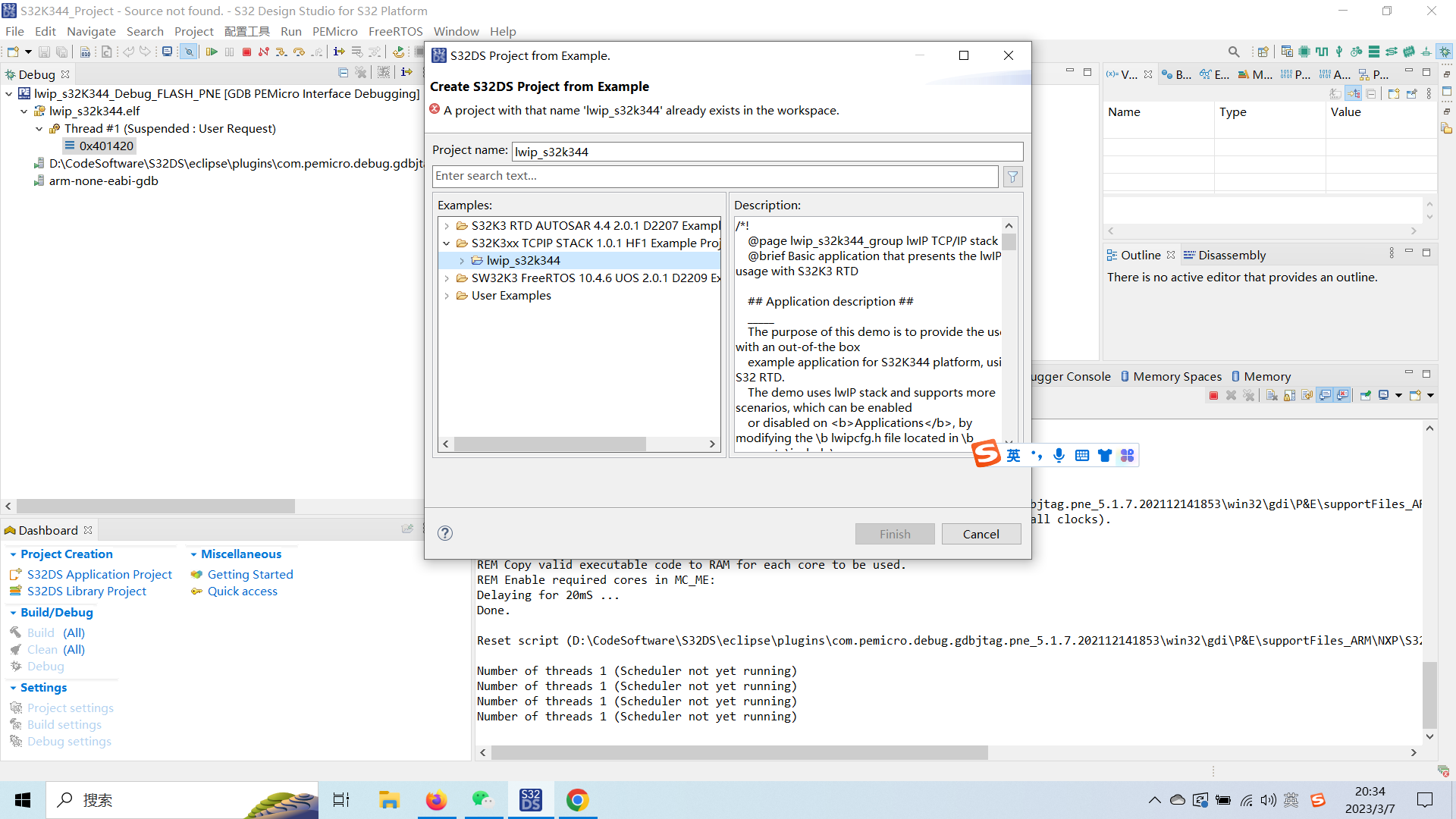
Task: Click the red Terminate debug icon
Action: click(x=246, y=52)
